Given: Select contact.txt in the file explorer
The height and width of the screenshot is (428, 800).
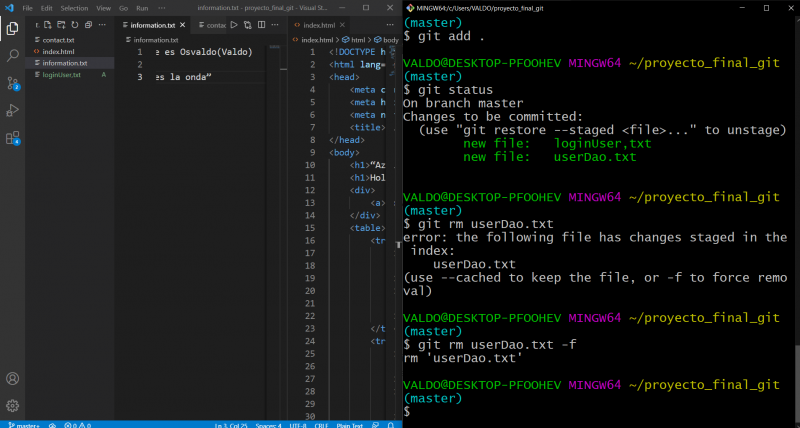Looking at the screenshot, I should pyautogui.click(x=58, y=40).
